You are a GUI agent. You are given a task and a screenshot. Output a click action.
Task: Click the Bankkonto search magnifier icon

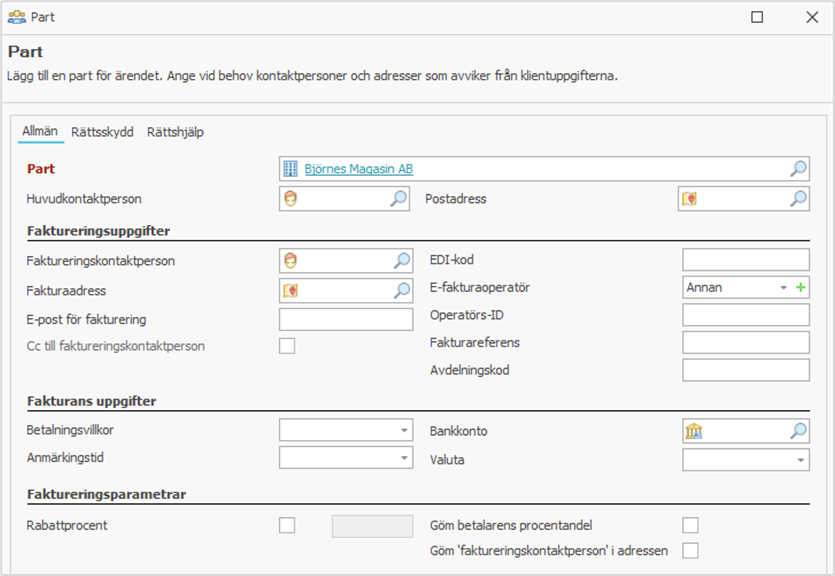click(x=798, y=431)
